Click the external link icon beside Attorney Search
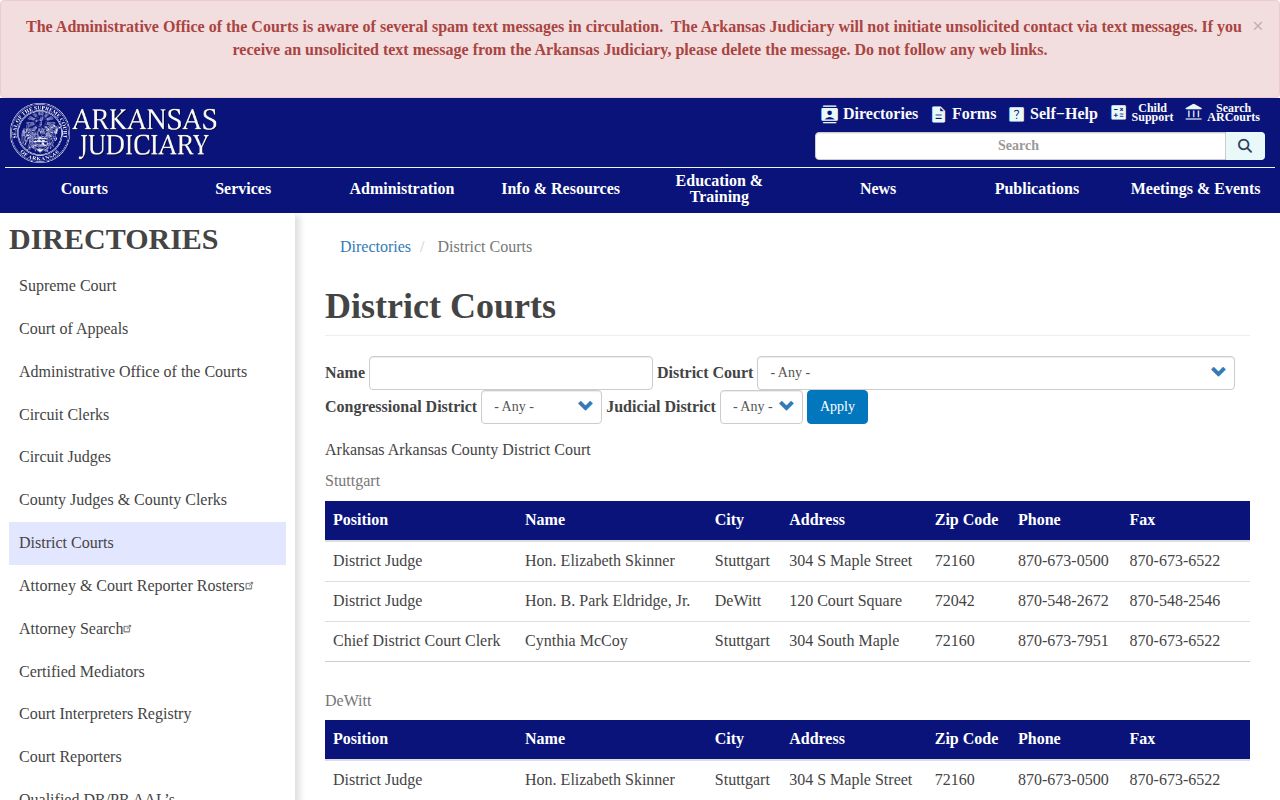 point(128,629)
